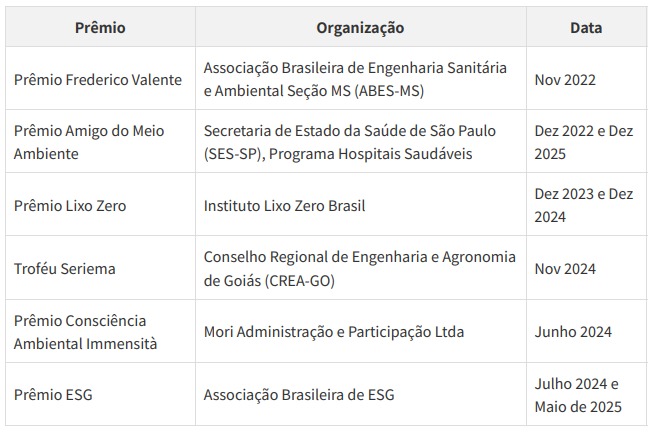
Task: Click the Organização column header
Action: (x=360, y=28)
